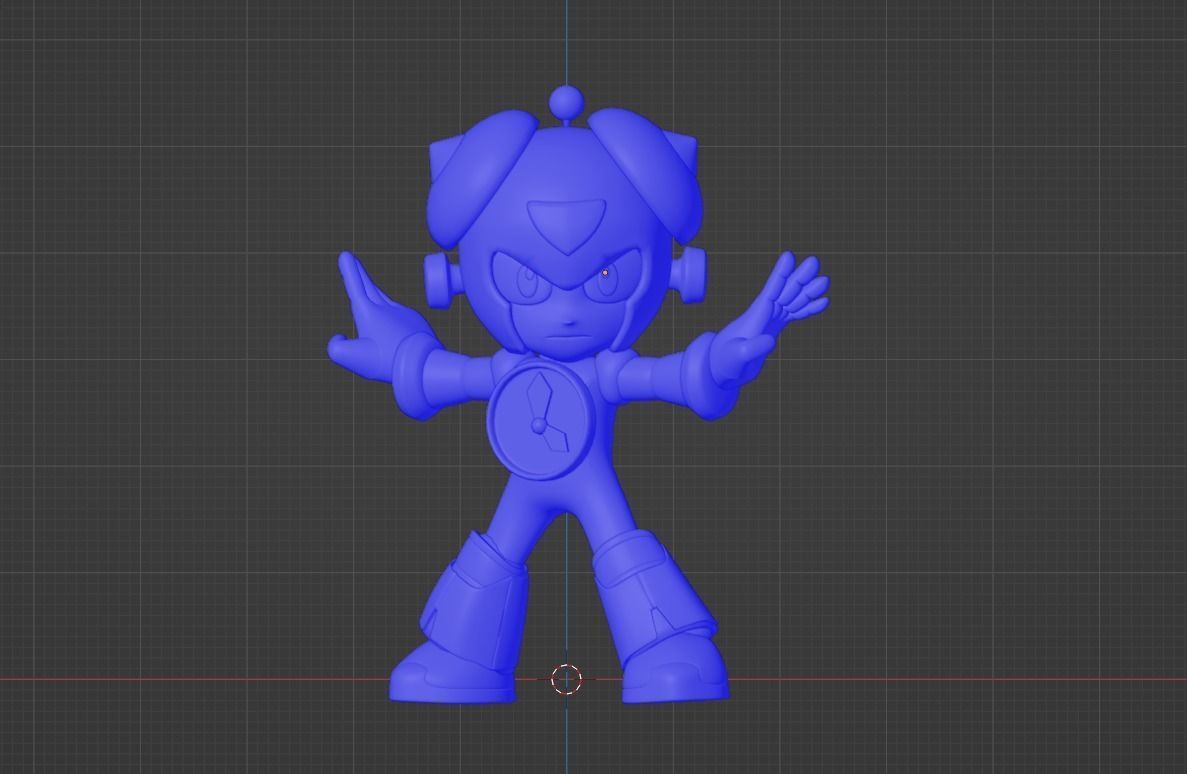
Task: Click the triangular crest on the helmet forehead
Action: pos(568,226)
